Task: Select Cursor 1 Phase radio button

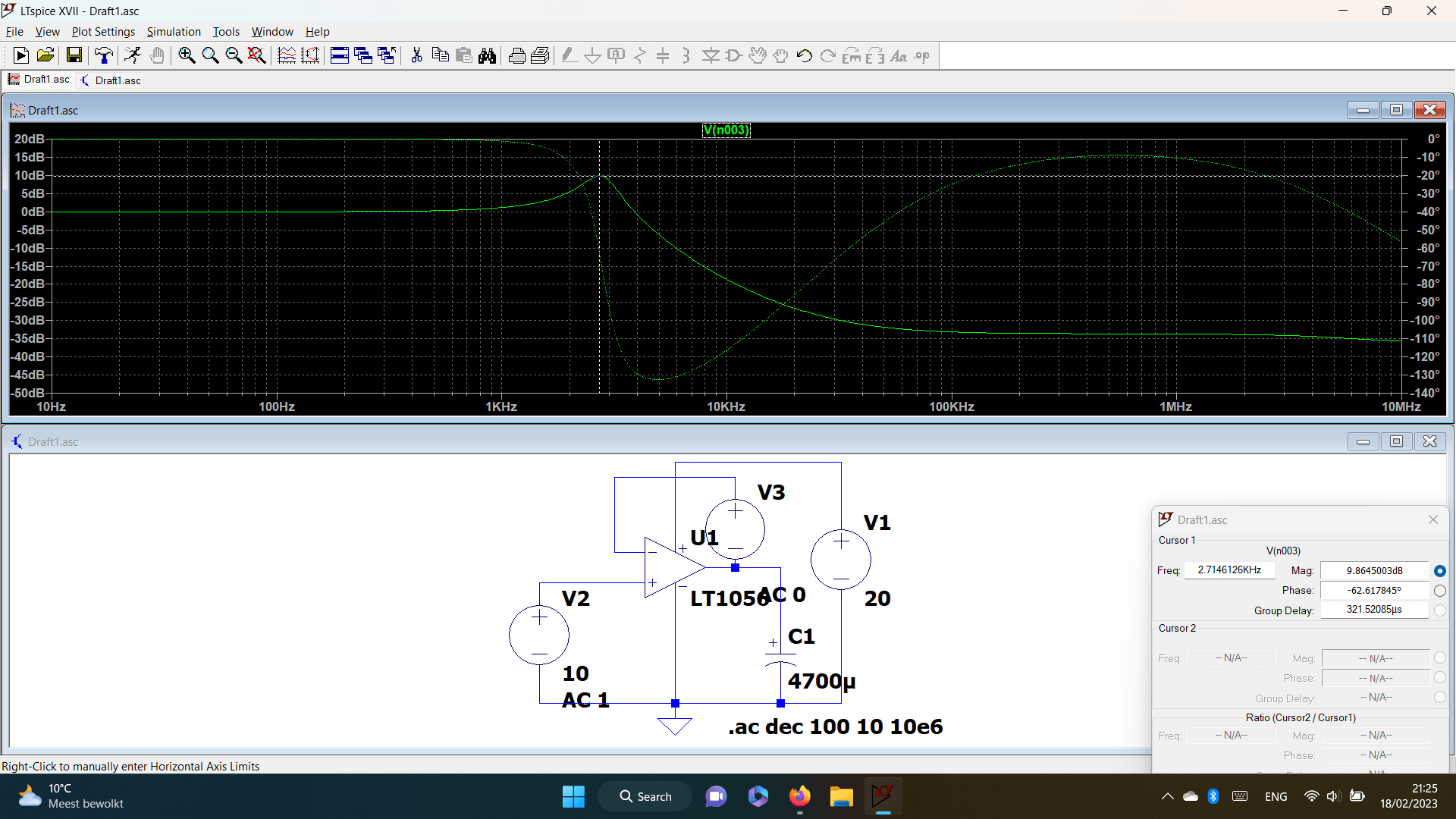Action: (x=1439, y=590)
